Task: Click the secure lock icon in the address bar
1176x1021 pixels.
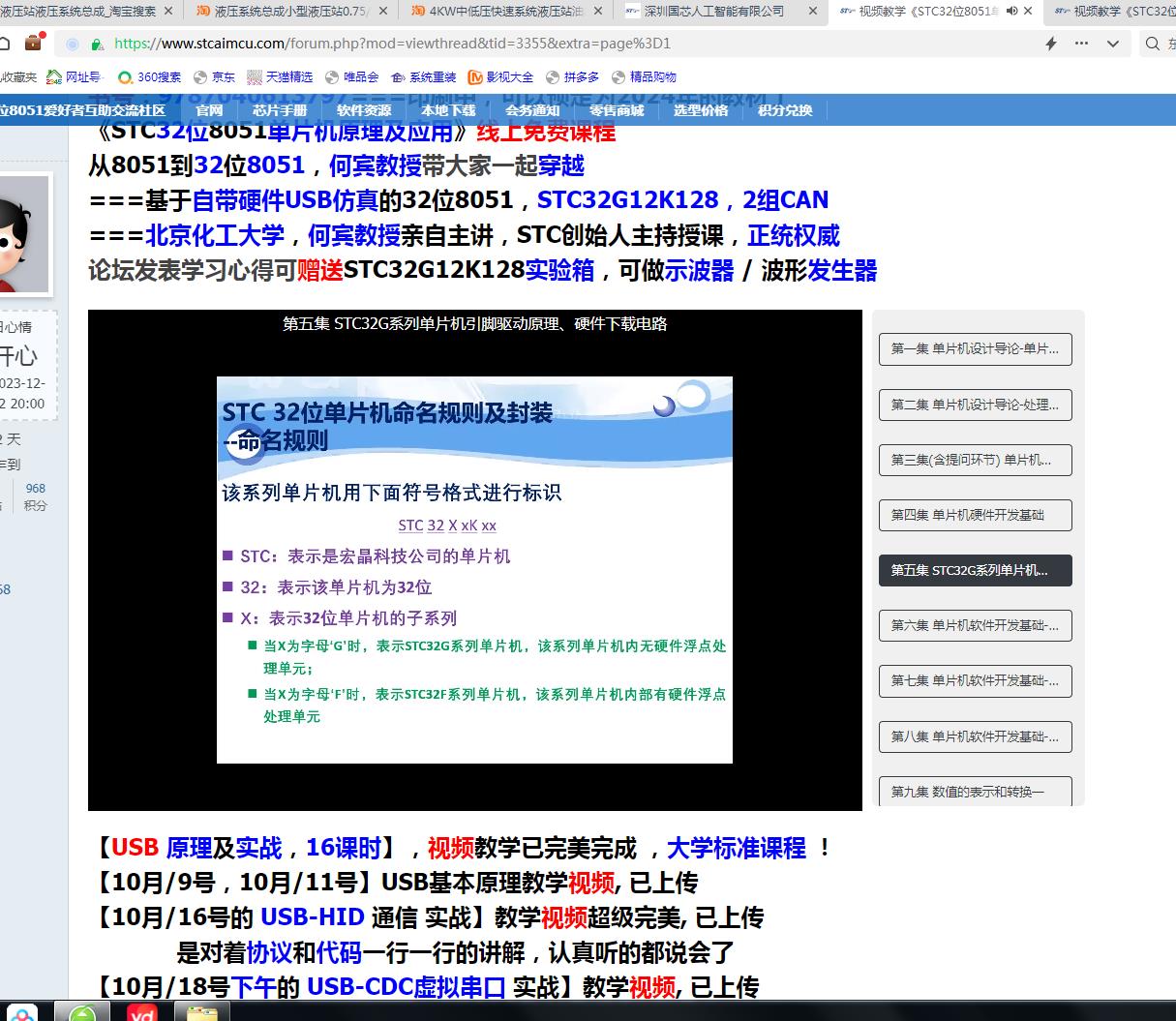Action: 97,45
